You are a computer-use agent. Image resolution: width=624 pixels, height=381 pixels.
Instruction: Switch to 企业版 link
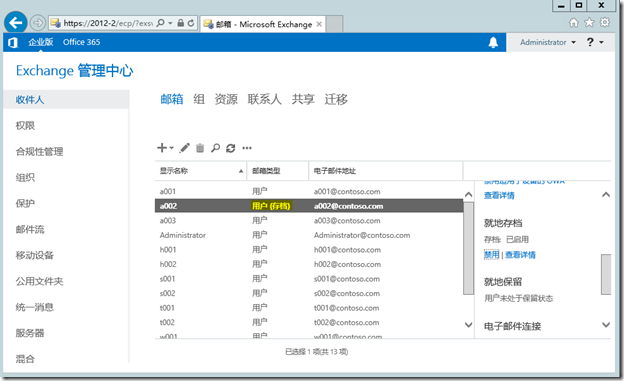tap(41, 42)
